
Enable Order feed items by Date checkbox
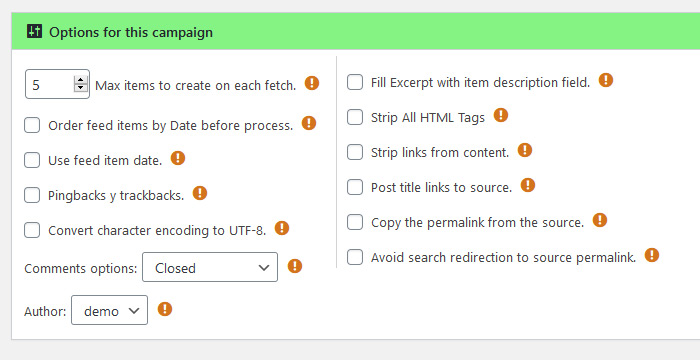[x=32, y=126]
